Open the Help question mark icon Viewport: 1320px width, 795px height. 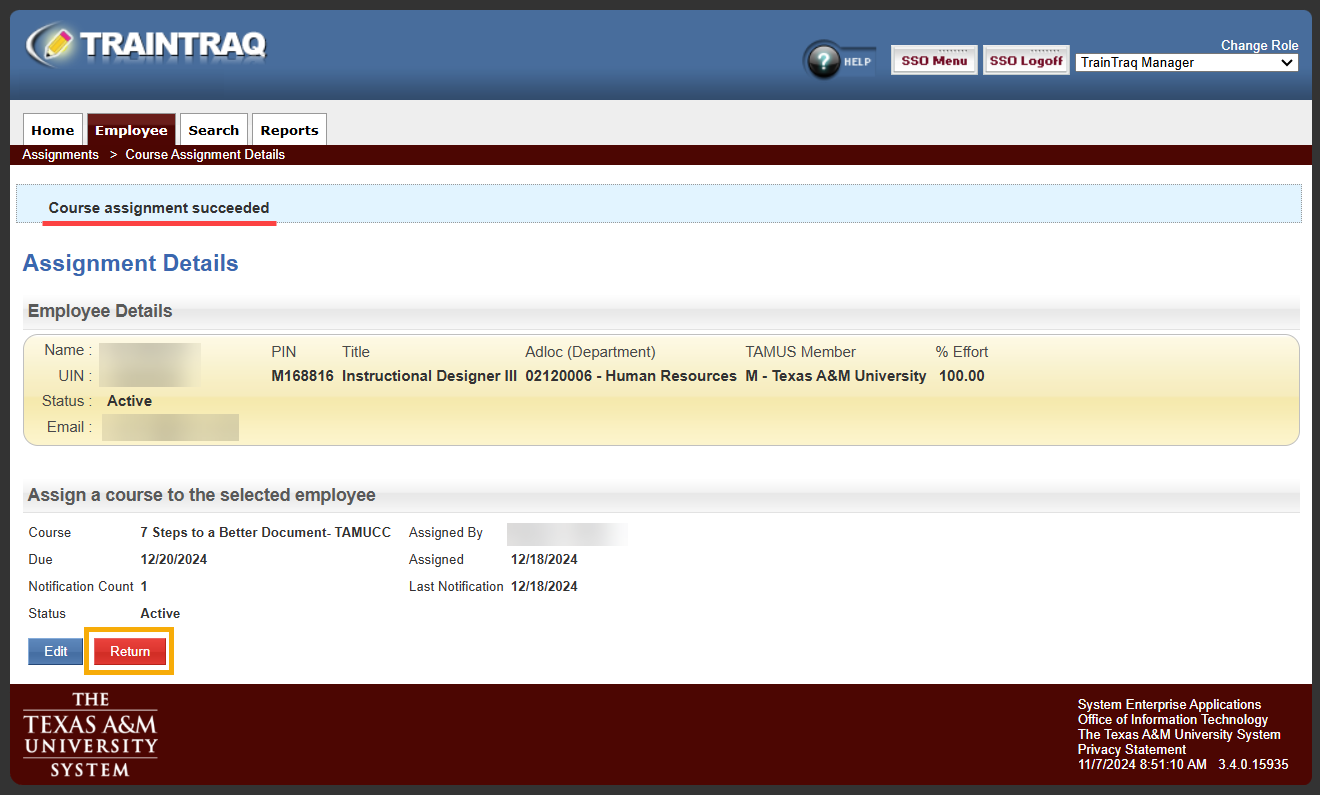coord(825,61)
